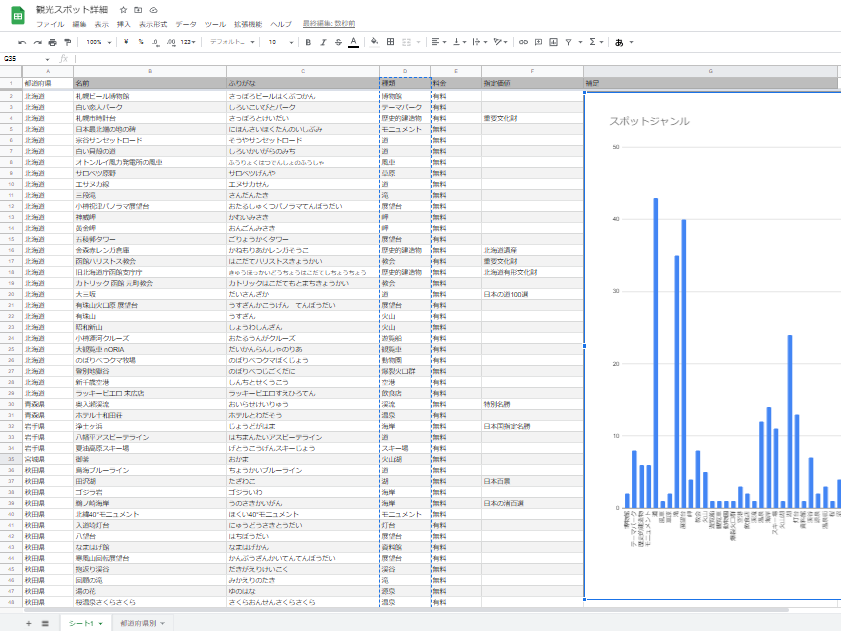Click the add new sheet button
The image size is (841, 631).
pyautogui.click(x=28, y=623)
